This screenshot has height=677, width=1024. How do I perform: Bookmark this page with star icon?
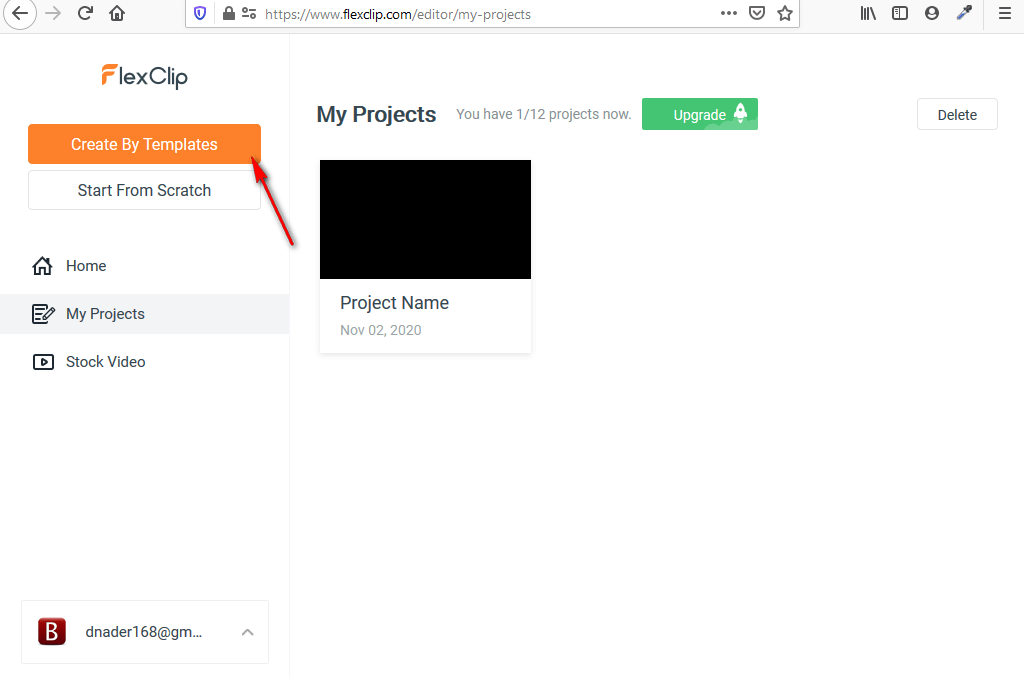(x=785, y=13)
